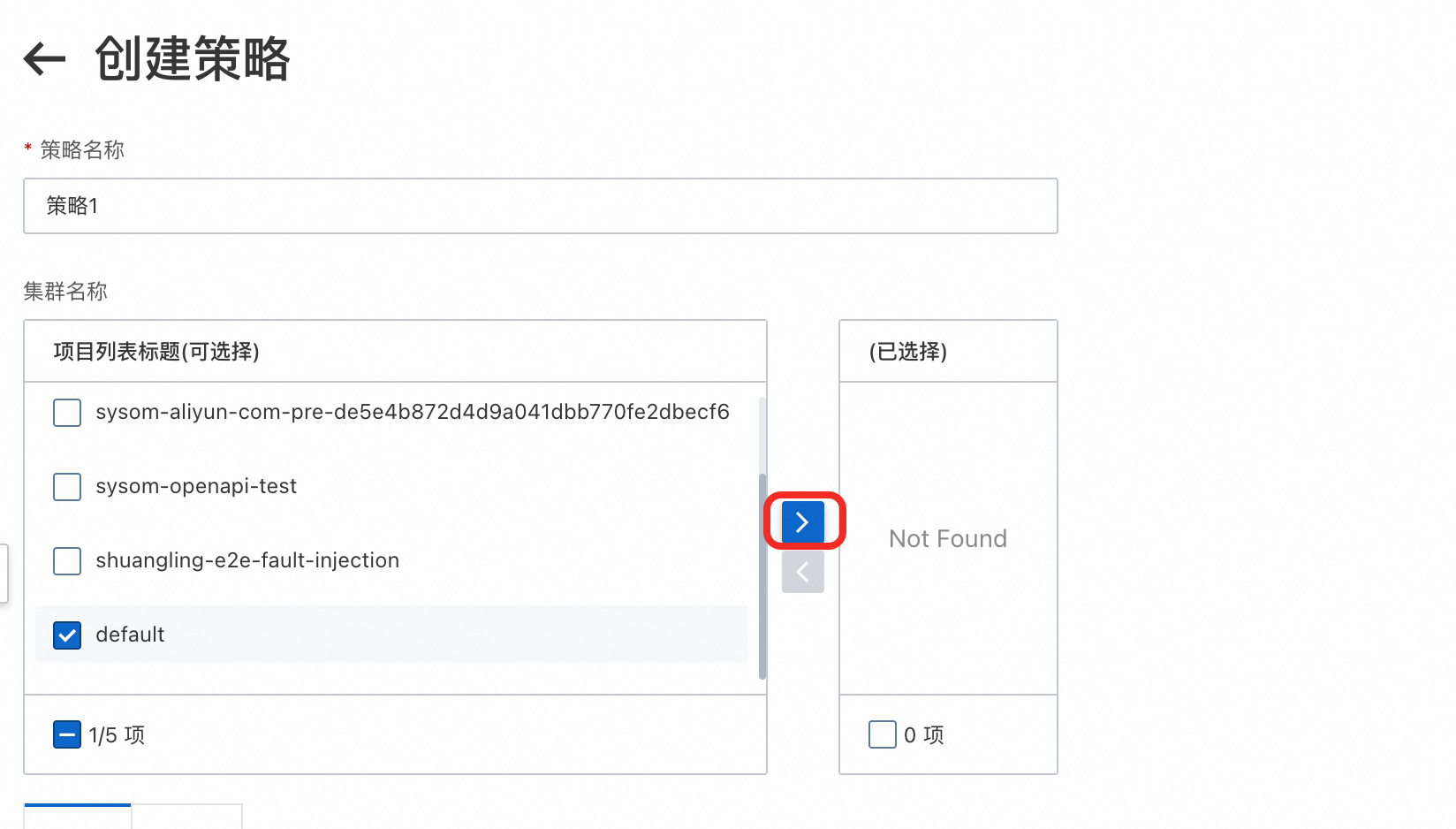Screen dimensions: 1456x829
Task: Tick the sysom-aliyun-com-pre checkbox
Action: point(67,413)
